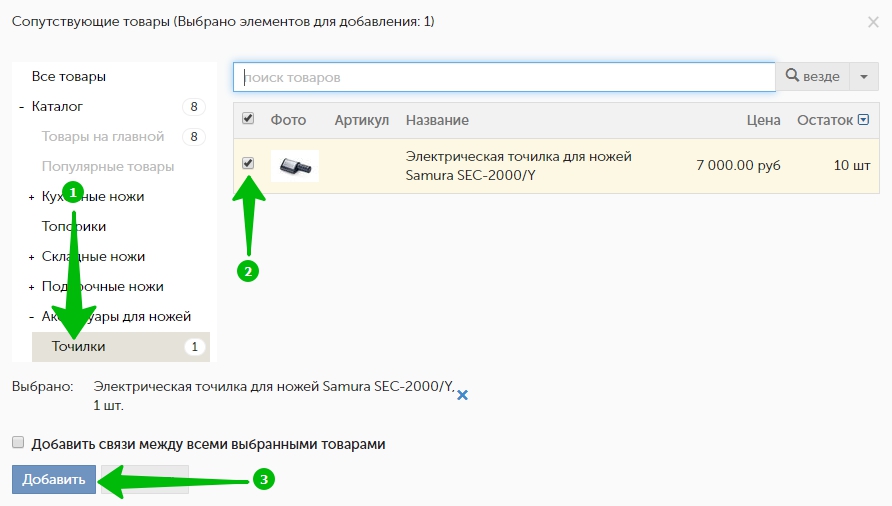Select Все товары in the category tree
Screen dimensions: 892x506
[x=69, y=77]
